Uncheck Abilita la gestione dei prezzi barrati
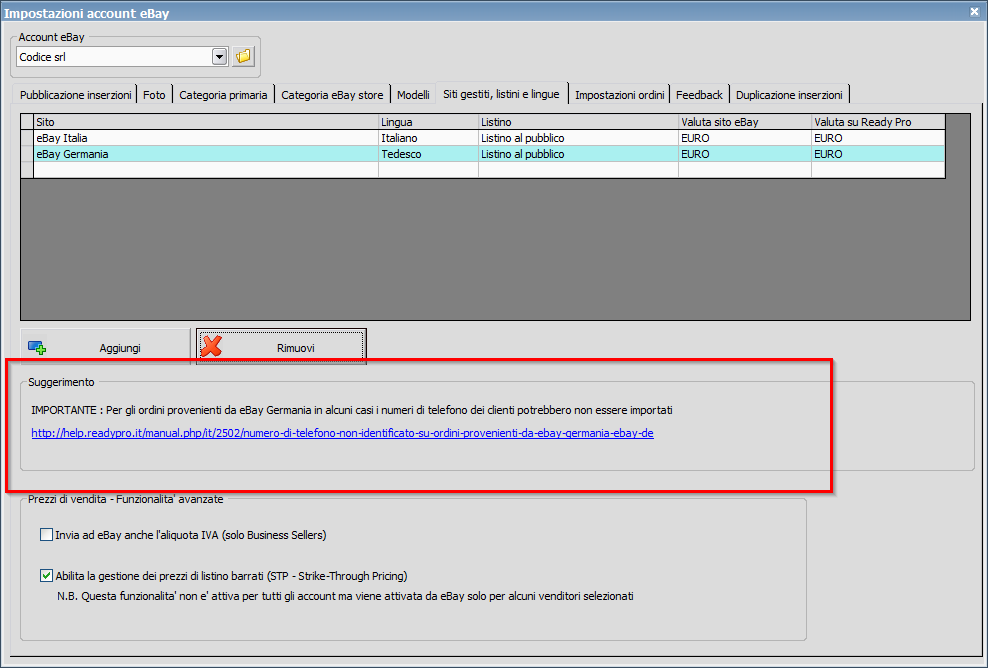This screenshot has height=668, width=988. pyautogui.click(x=46, y=575)
